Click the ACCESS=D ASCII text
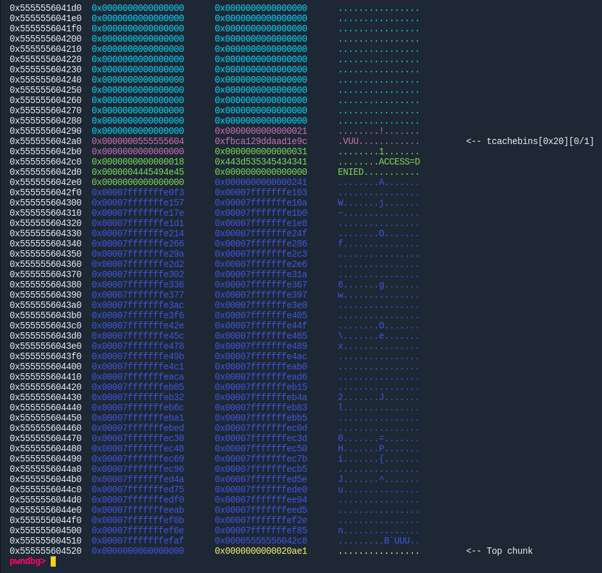 click(x=399, y=162)
